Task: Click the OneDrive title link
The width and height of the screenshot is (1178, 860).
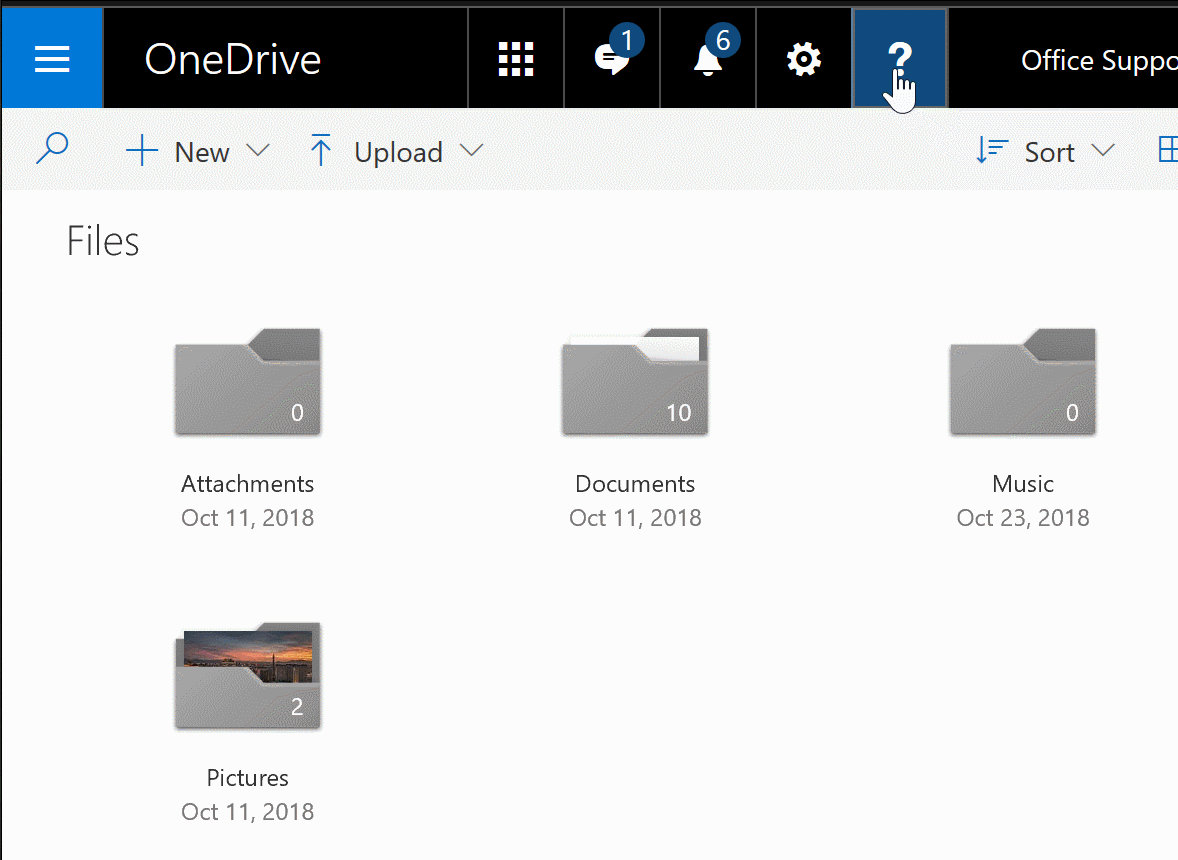Action: (233, 59)
